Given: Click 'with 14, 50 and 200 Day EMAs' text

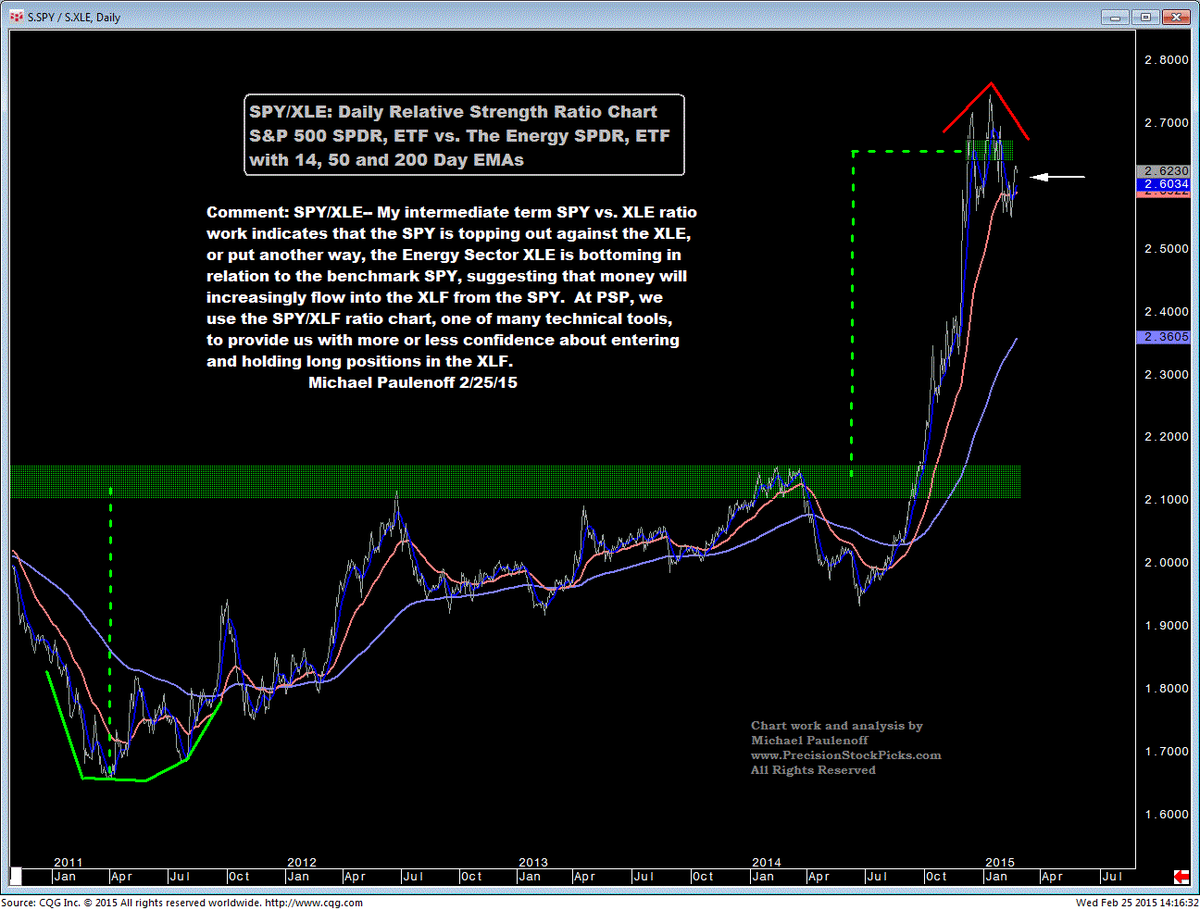Looking at the screenshot, I should click(388, 159).
